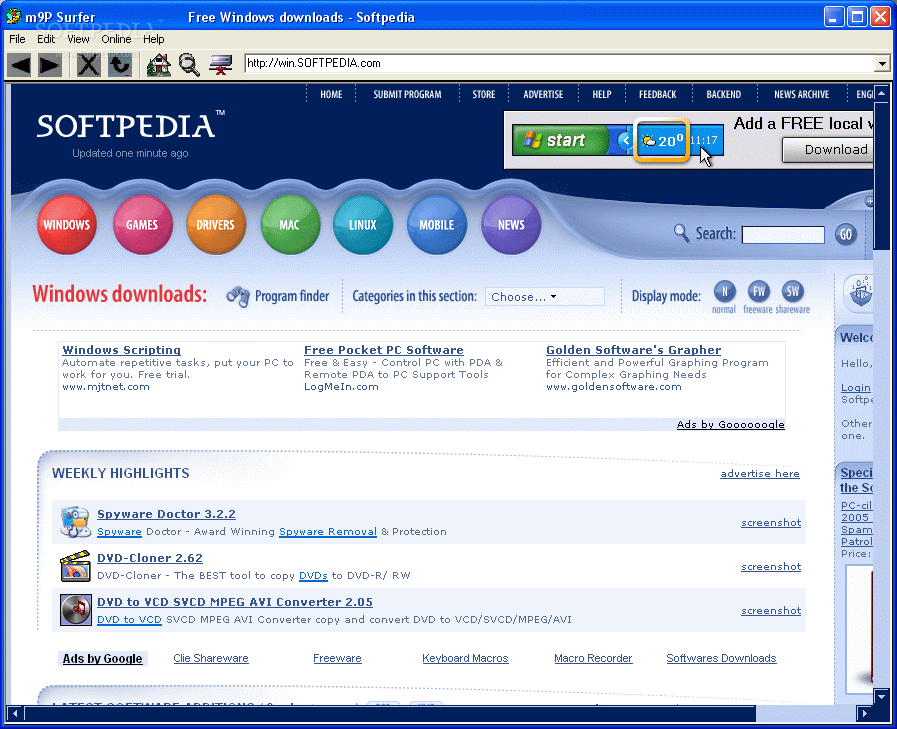Open the pink GAMES category bubble
Viewport: 897px width, 729px height.
pos(142,225)
